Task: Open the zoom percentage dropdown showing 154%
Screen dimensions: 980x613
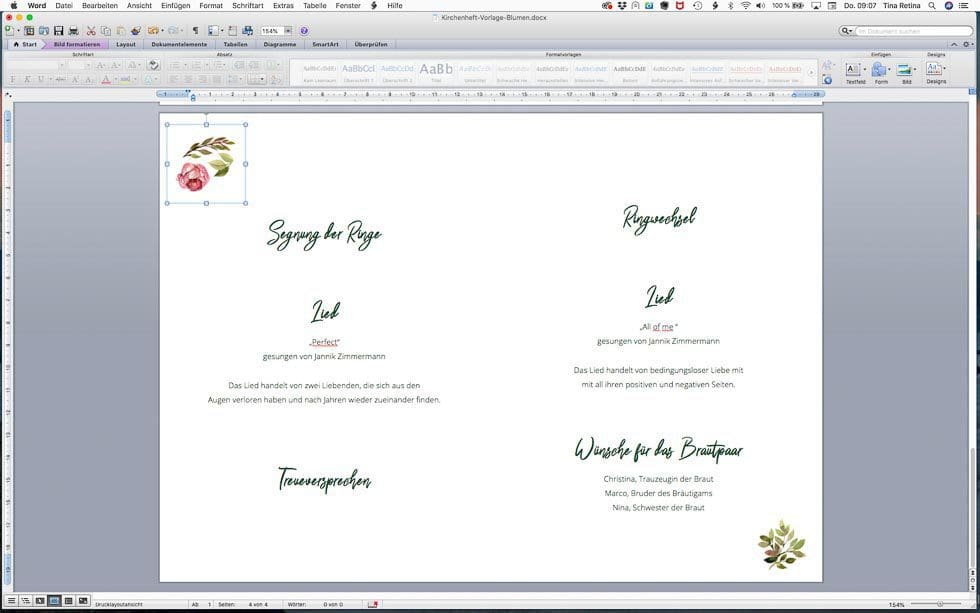Action: click(x=288, y=31)
